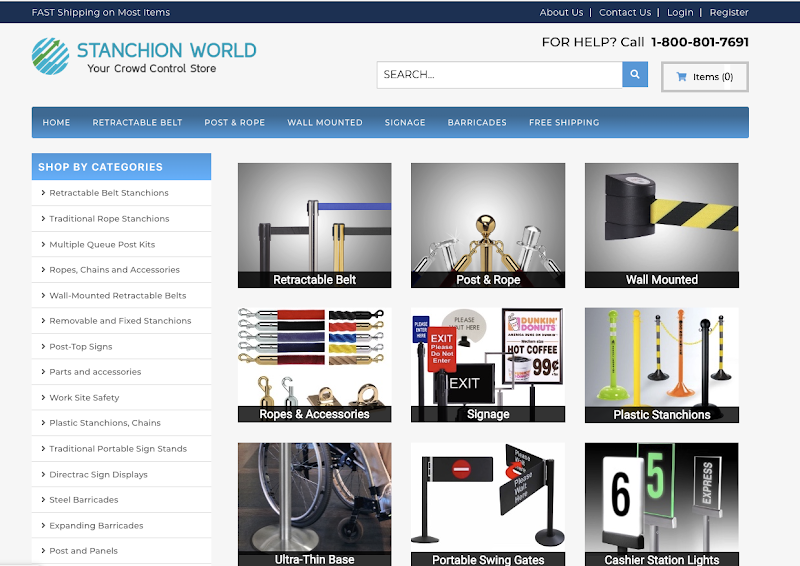Select Directrac Sign Displays category
This screenshot has height=566, width=800.
click(x=121, y=474)
